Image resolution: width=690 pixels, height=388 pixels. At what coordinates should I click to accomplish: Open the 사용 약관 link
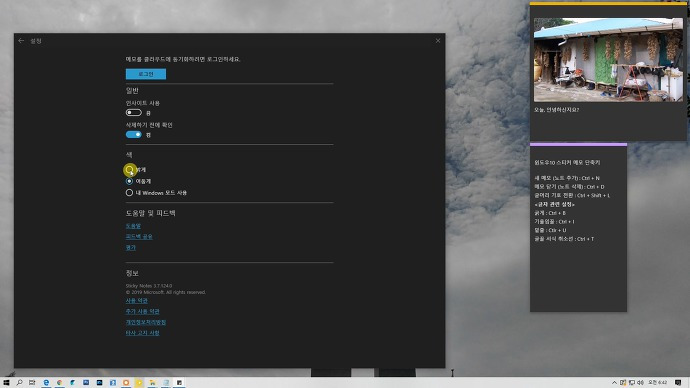[x=136, y=301]
